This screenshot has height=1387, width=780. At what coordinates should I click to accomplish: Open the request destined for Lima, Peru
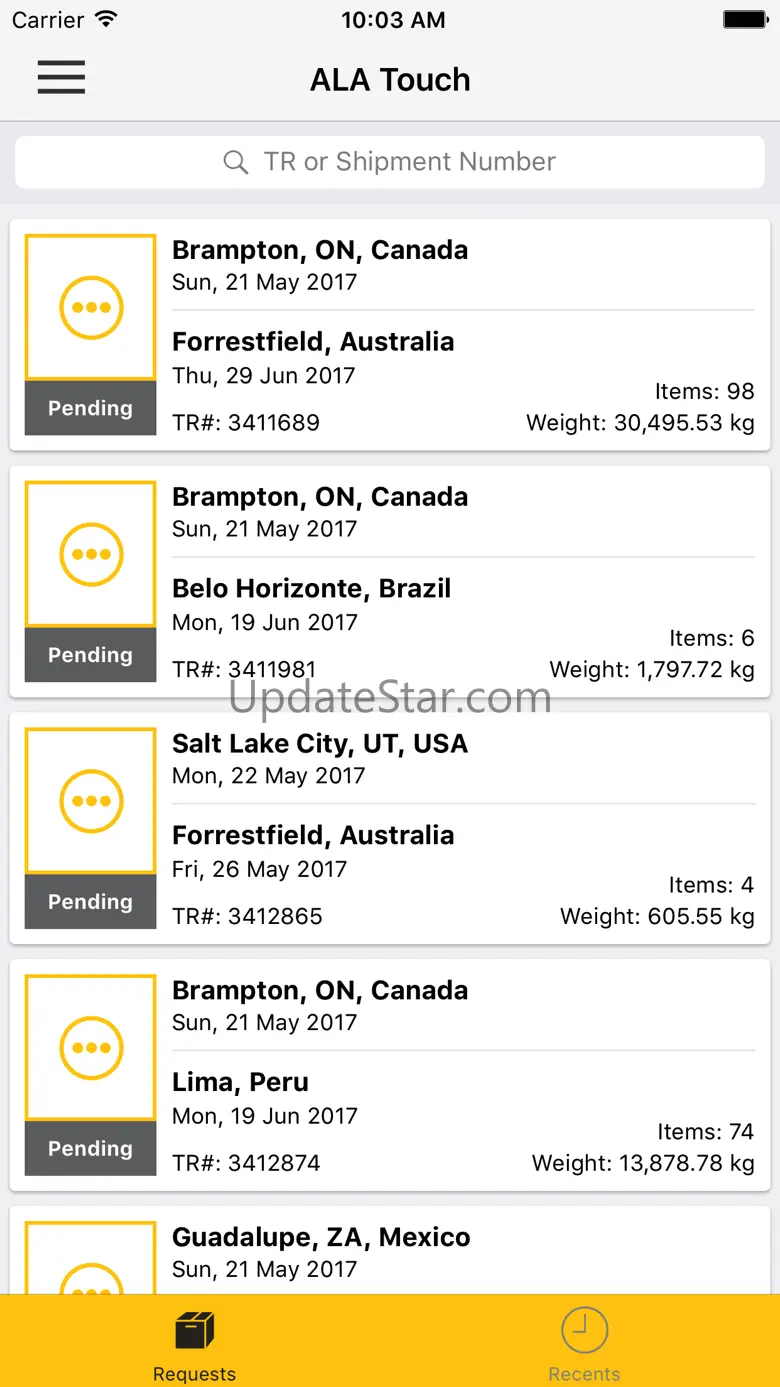tap(390, 1076)
